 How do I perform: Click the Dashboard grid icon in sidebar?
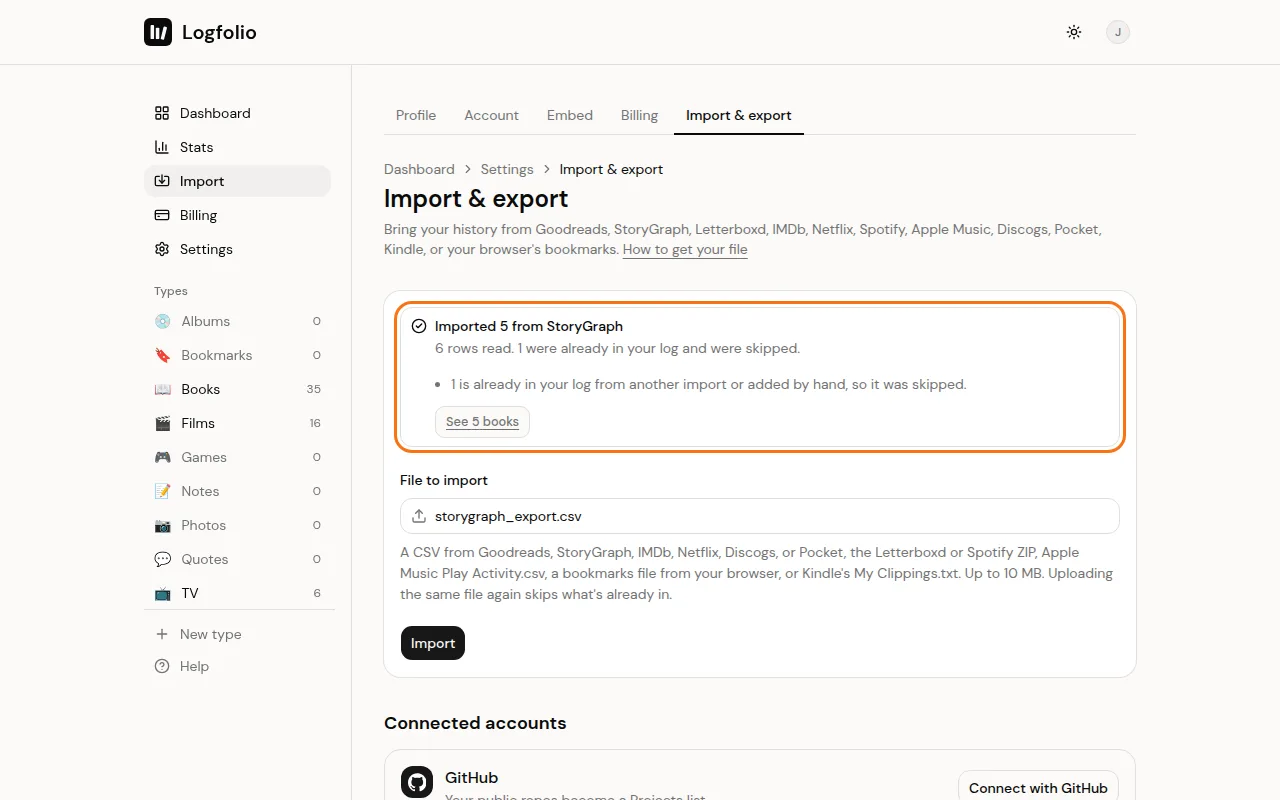tap(162, 113)
